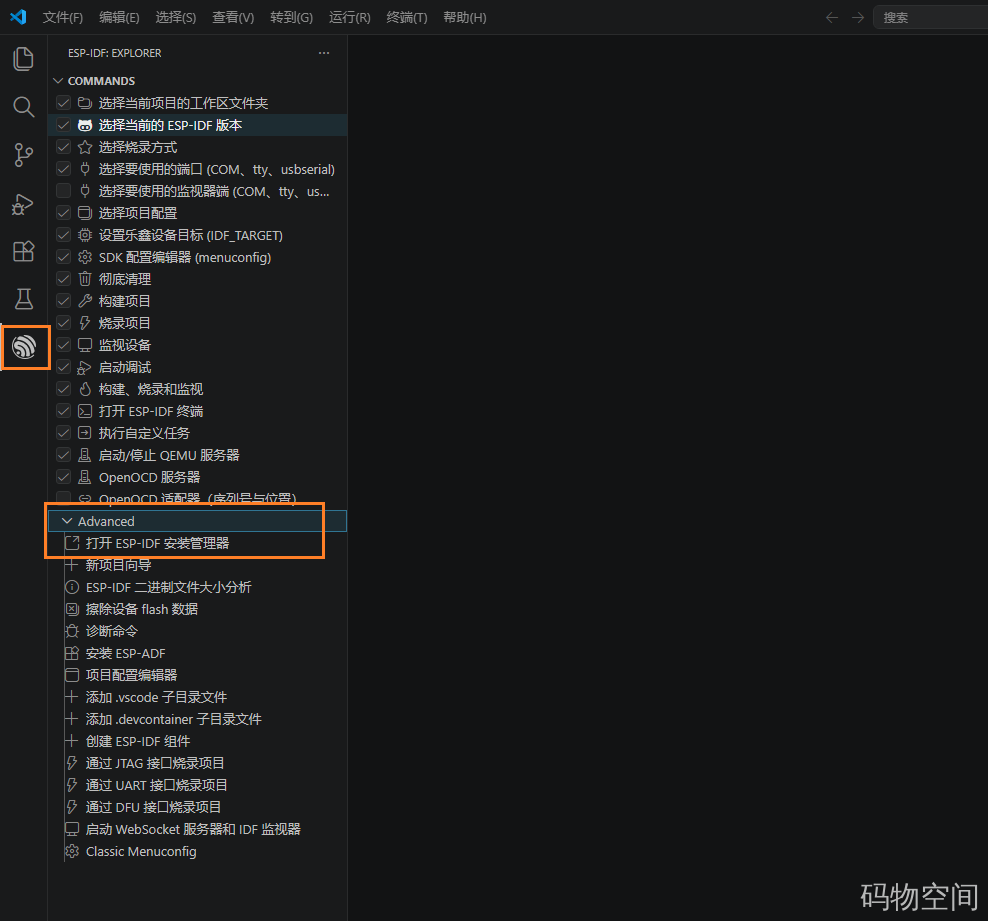Click the go forward arrow
The height and width of the screenshot is (921, 988).
pos(858,18)
